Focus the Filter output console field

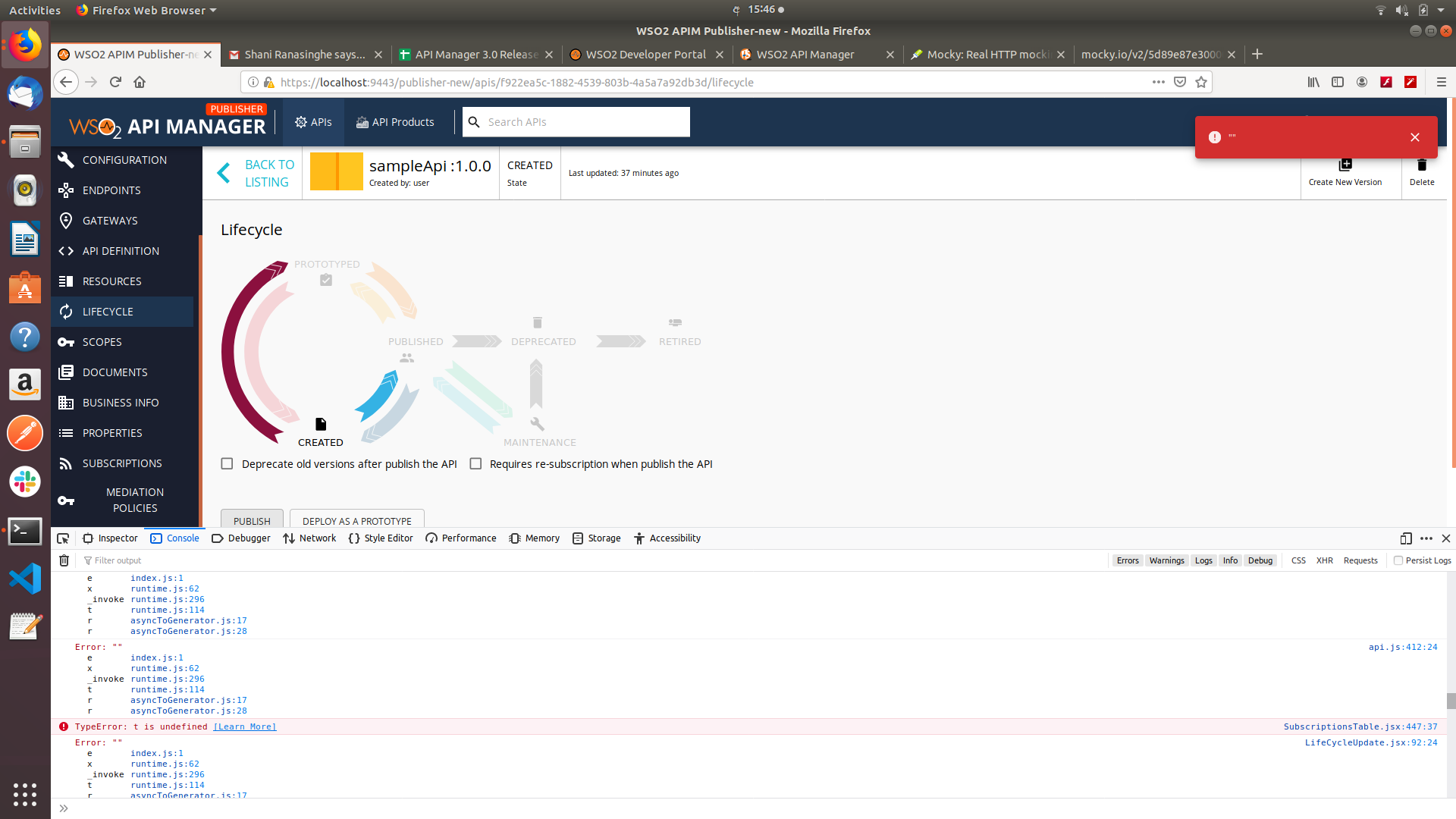click(591, 560)
